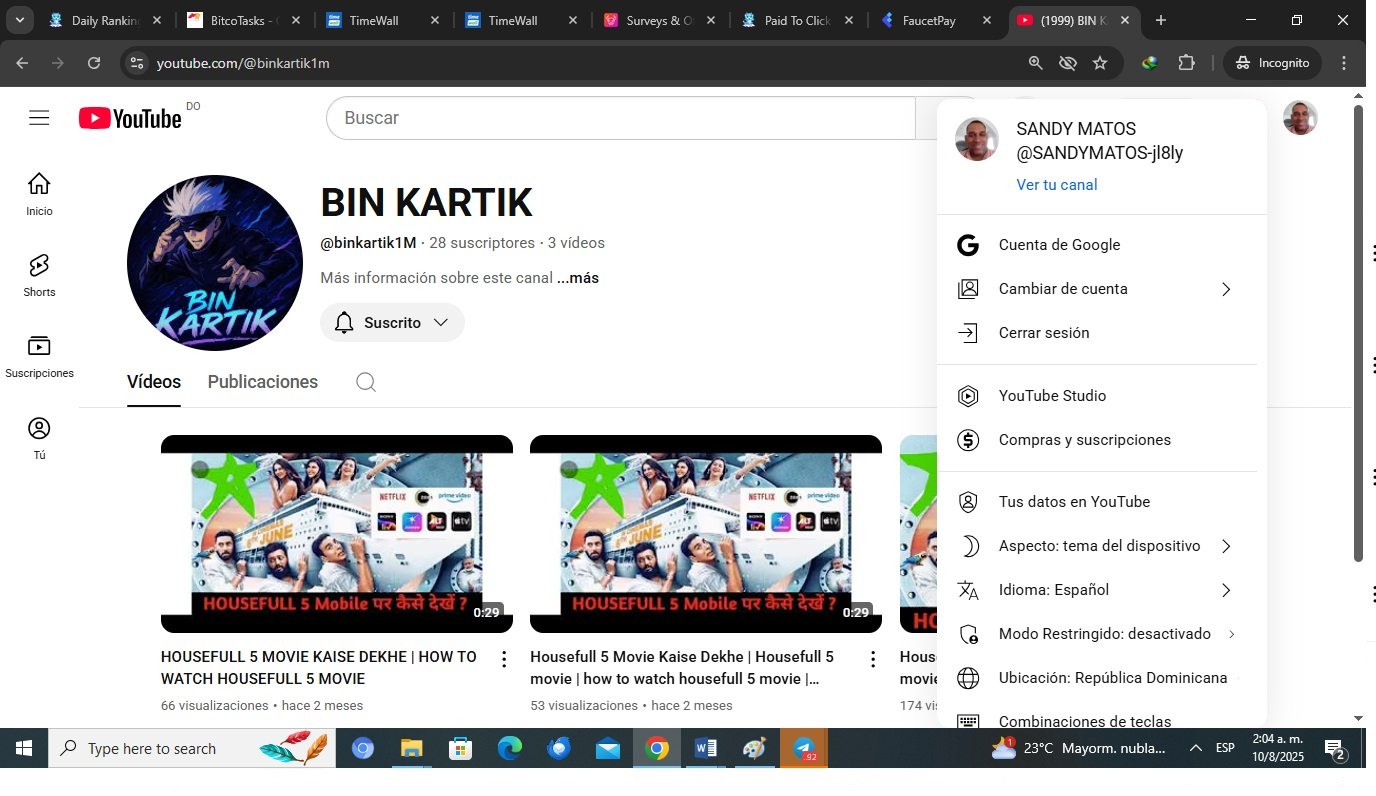Click ...más to expand channel info
This screenshot has width=1376, height=796.
pos(578,278)
